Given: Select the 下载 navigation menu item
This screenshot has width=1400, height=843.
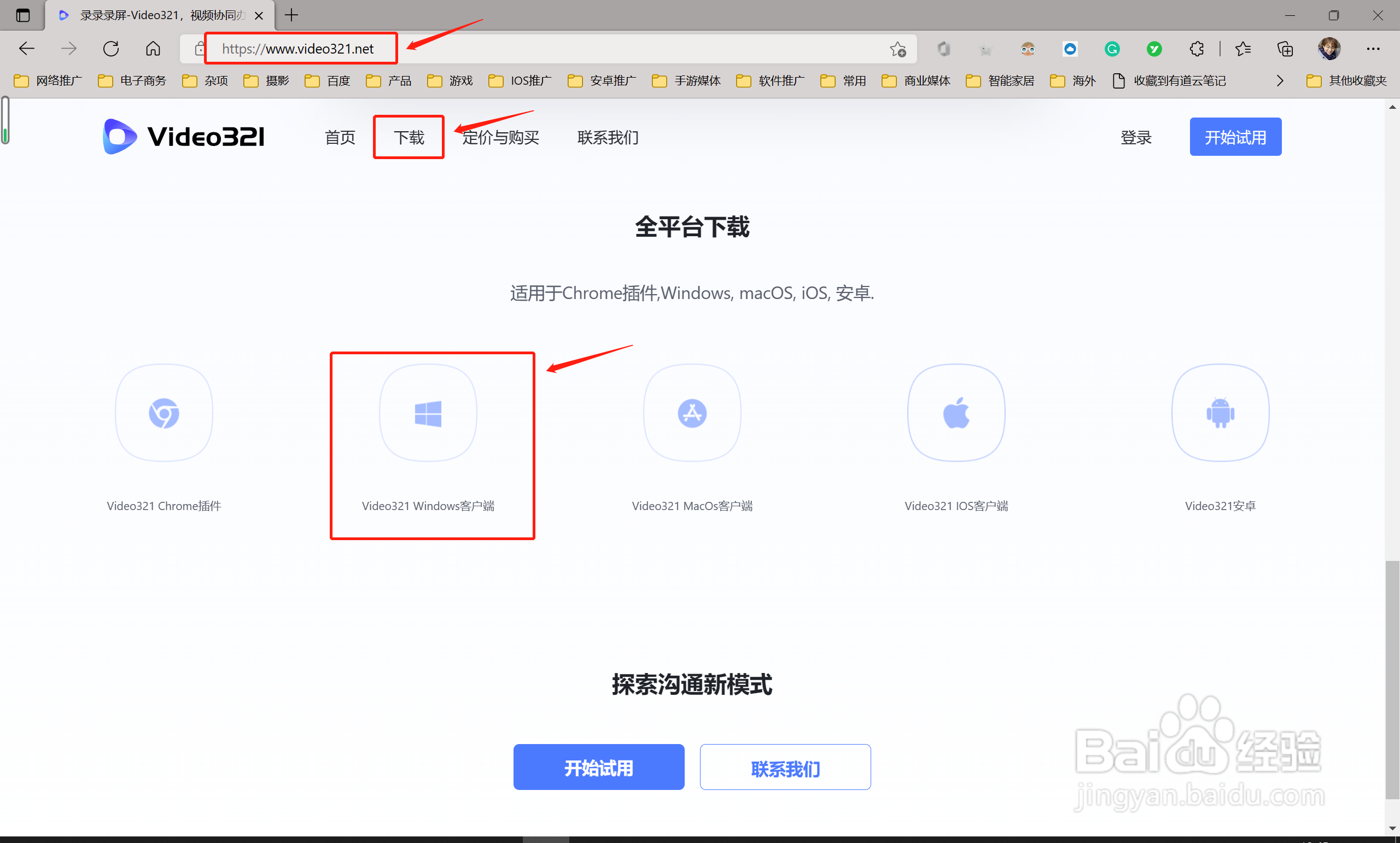Looking at the screenshot, I should coord(409,137).
